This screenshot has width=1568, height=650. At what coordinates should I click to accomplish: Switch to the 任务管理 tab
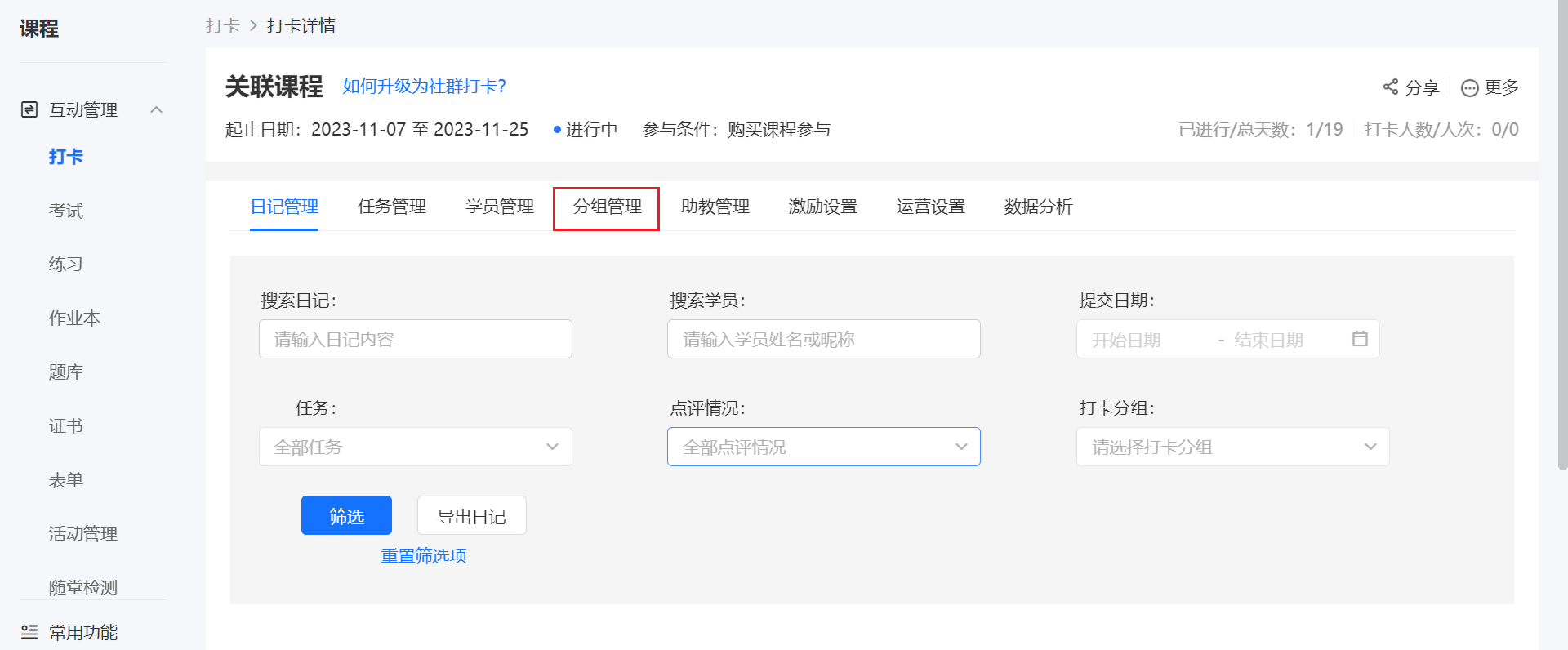tap(392, 207)
